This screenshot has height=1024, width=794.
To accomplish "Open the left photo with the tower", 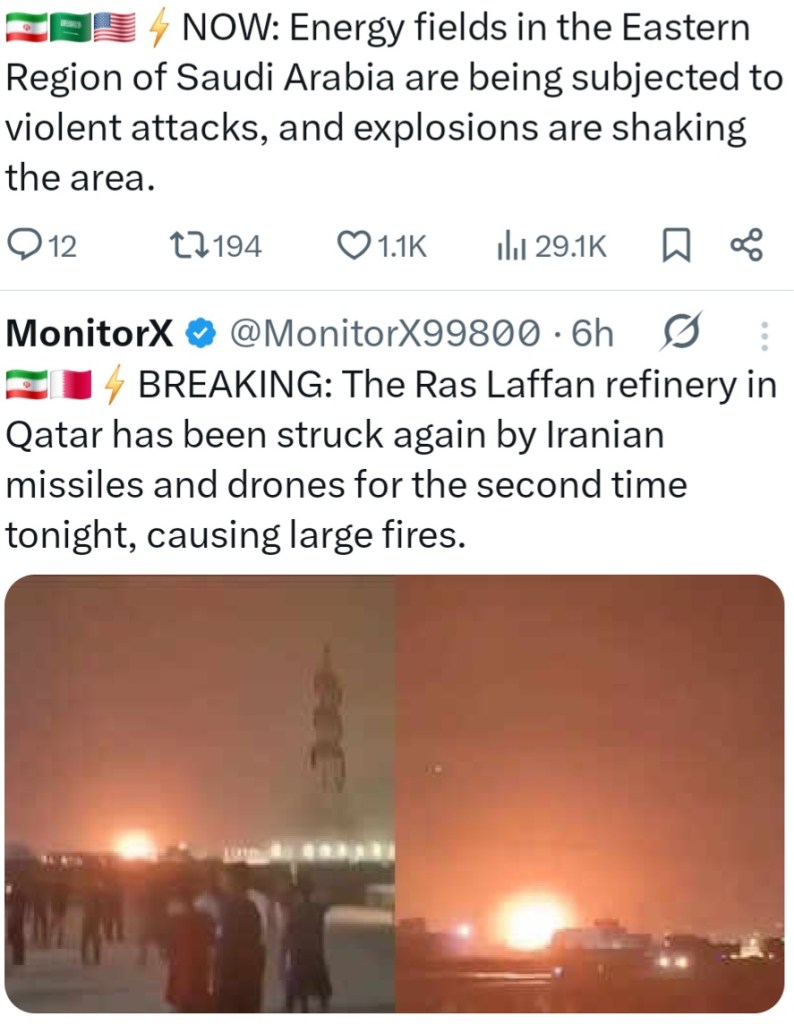I will (x=200, y=793).
